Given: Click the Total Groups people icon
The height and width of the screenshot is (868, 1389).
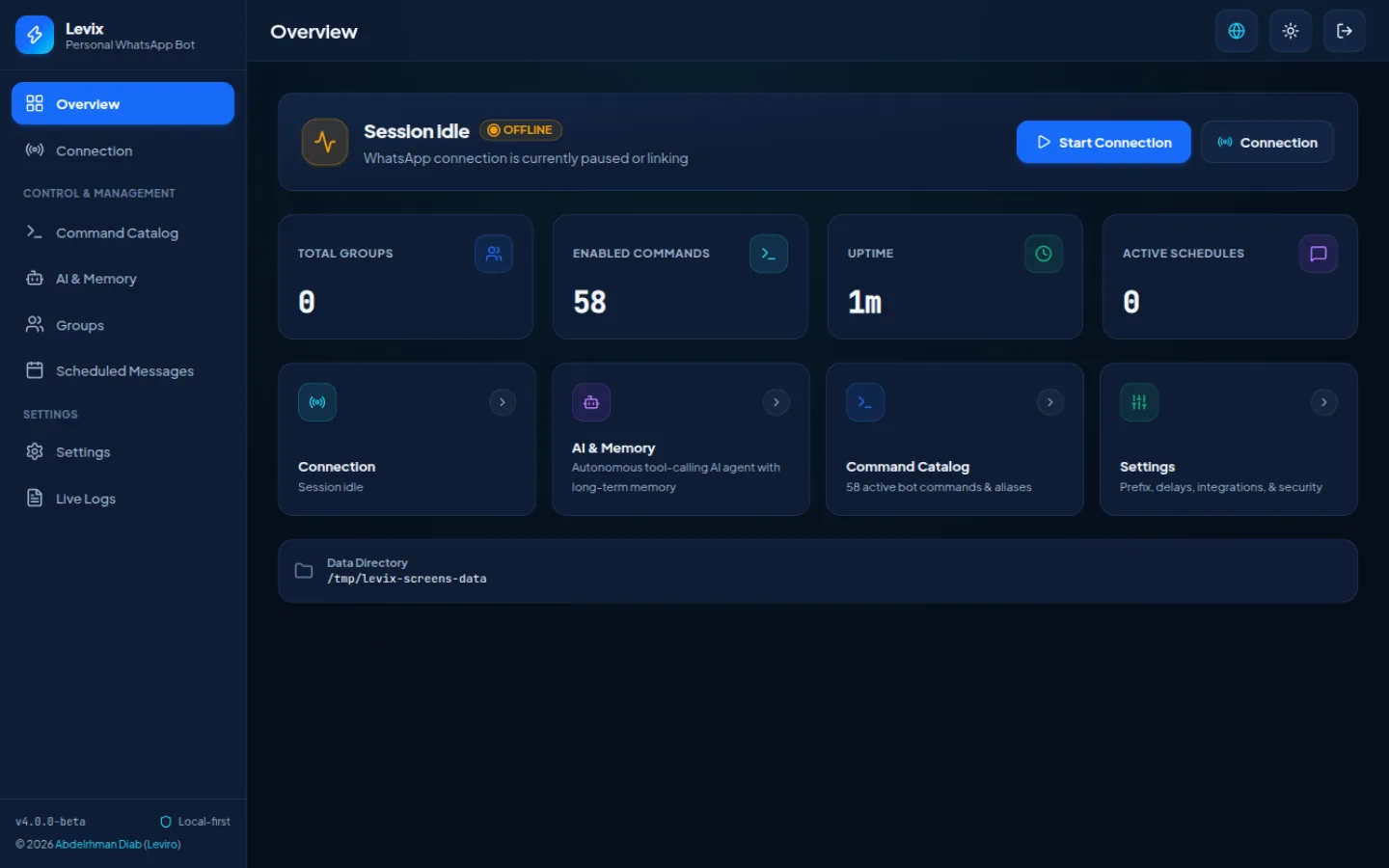Looking at the screenshot, I should click(494, 254).
